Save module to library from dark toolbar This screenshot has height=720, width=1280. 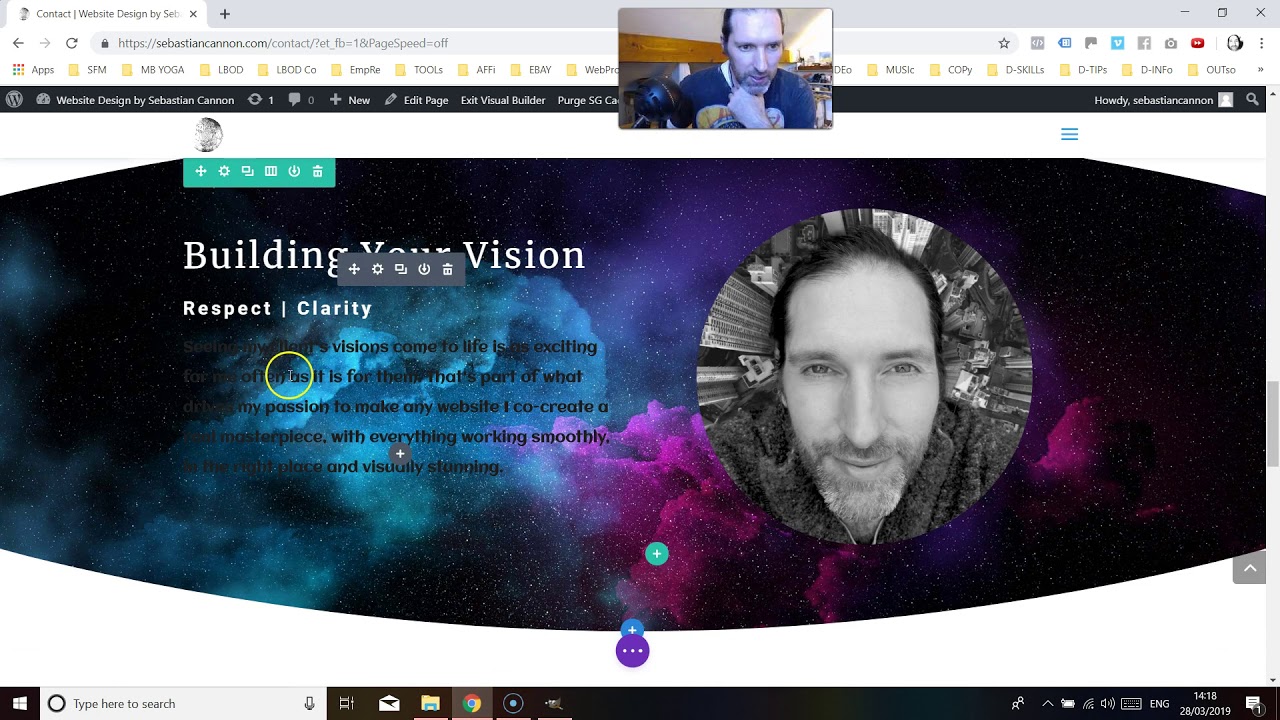(424, 269)
